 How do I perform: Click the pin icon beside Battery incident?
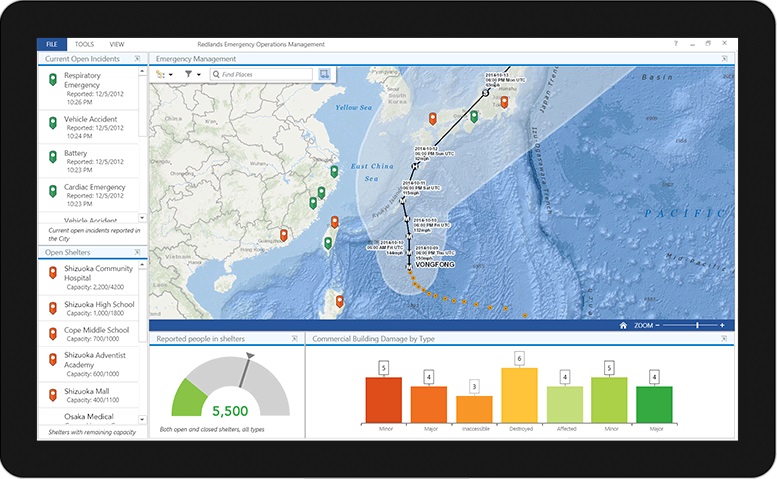(53, 157)
